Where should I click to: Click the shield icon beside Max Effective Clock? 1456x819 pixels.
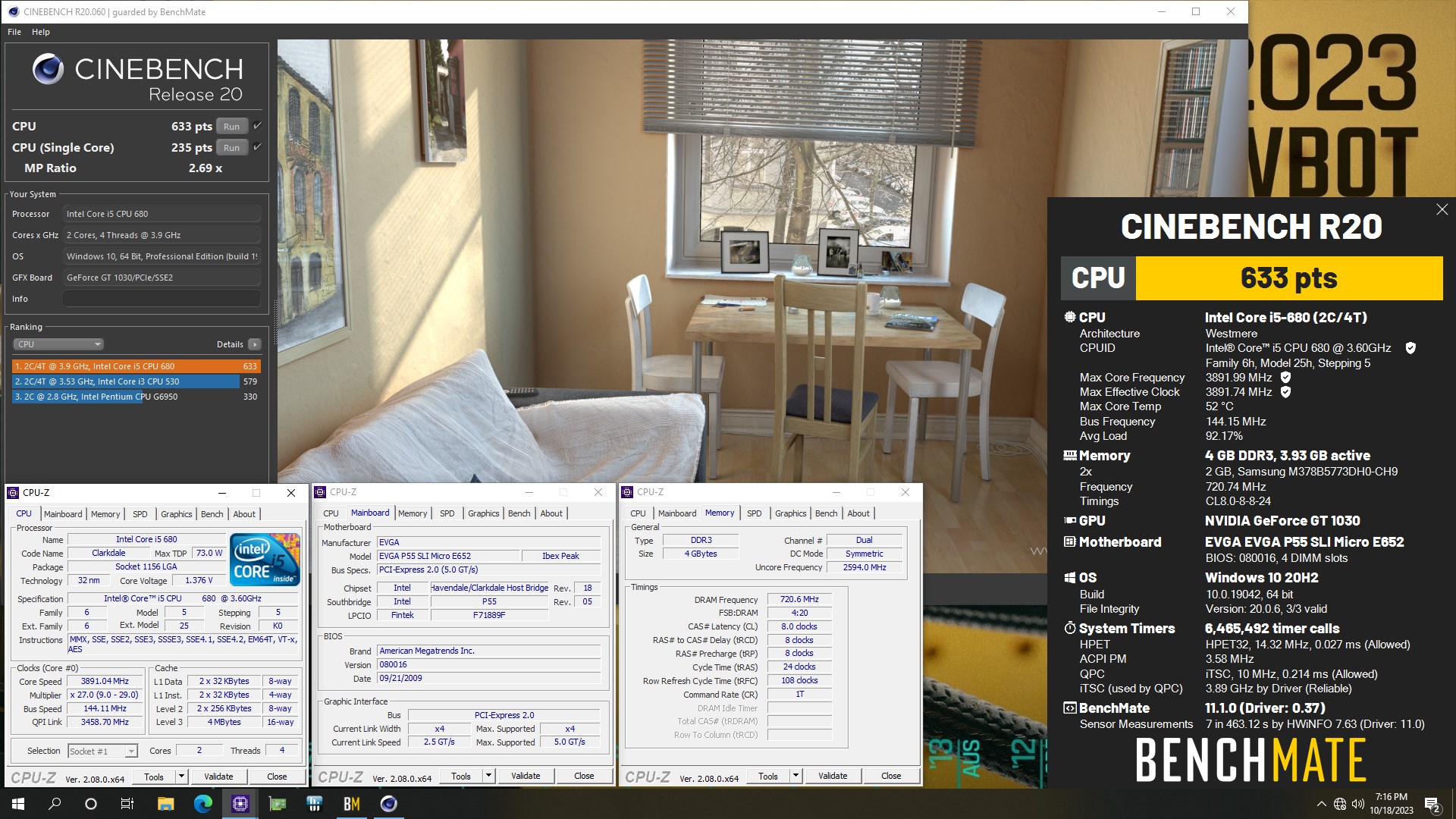(x=1285, y=392)
